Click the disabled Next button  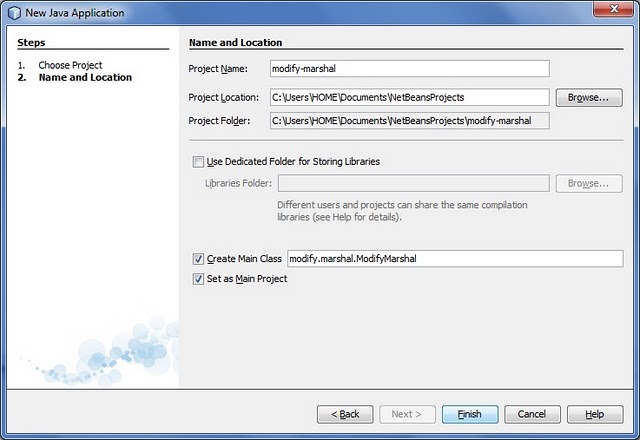407,414
